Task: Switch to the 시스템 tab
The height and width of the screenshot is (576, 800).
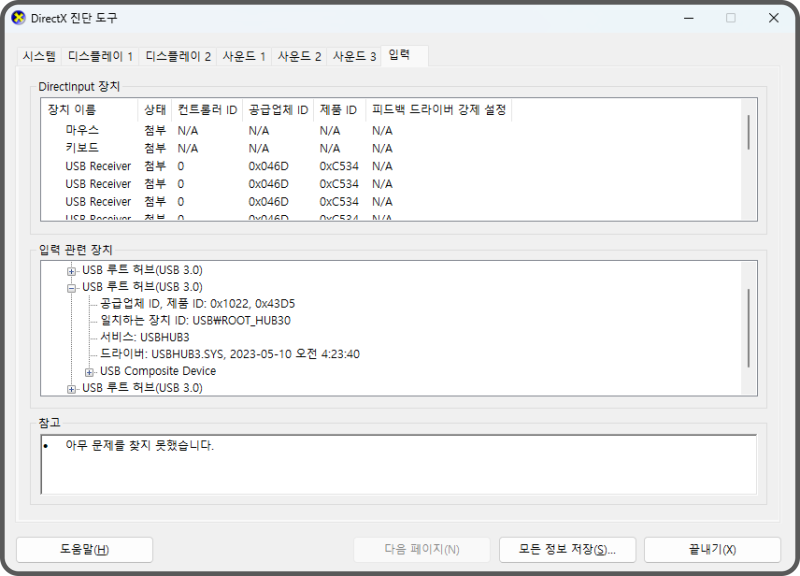Action: click(x=39, y=56)
